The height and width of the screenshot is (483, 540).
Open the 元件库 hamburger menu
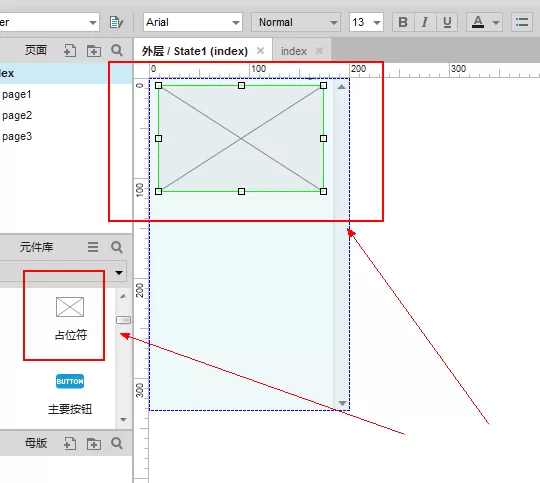93,247
